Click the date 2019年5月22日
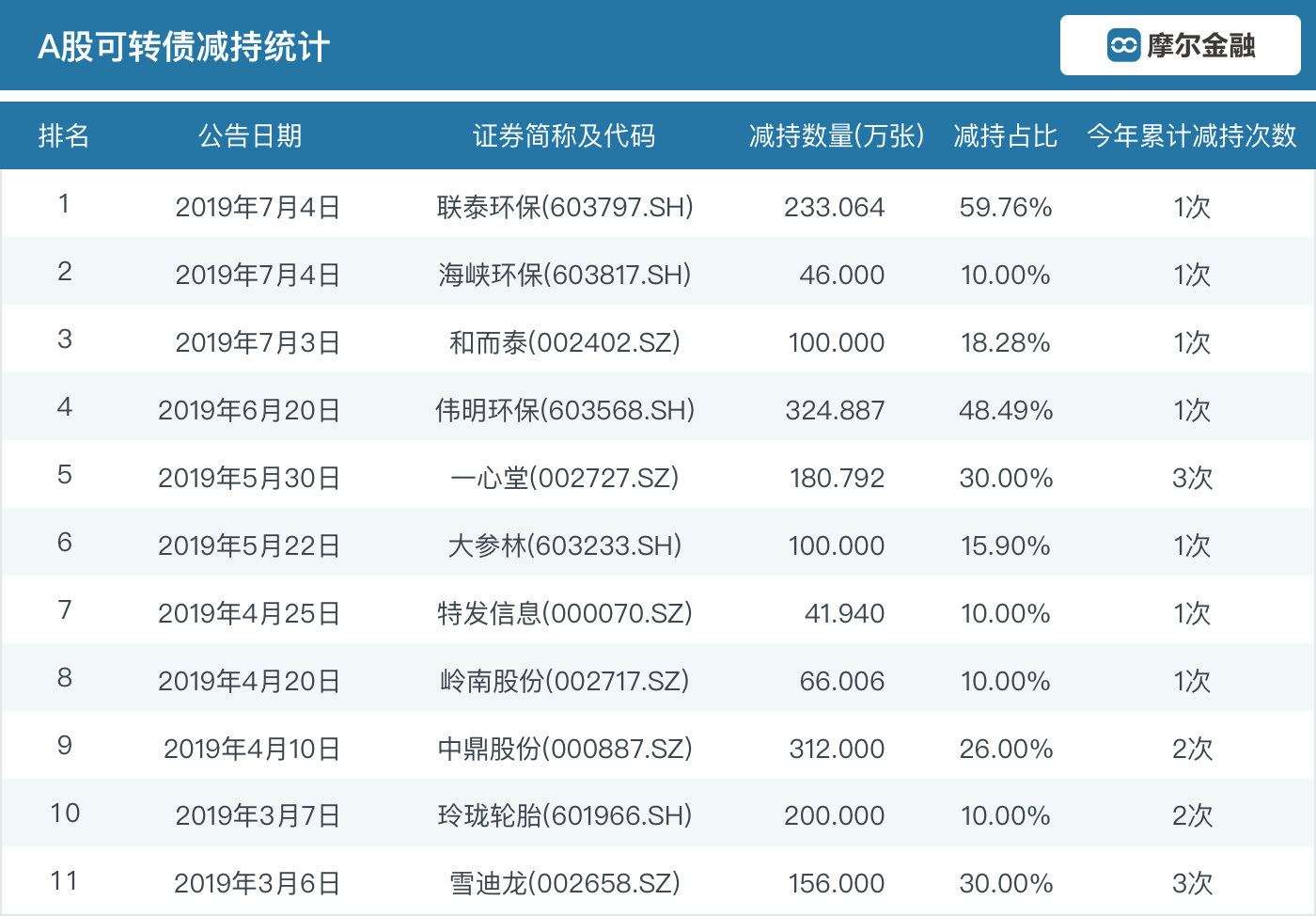1316x916 pixels. point(249,545)
